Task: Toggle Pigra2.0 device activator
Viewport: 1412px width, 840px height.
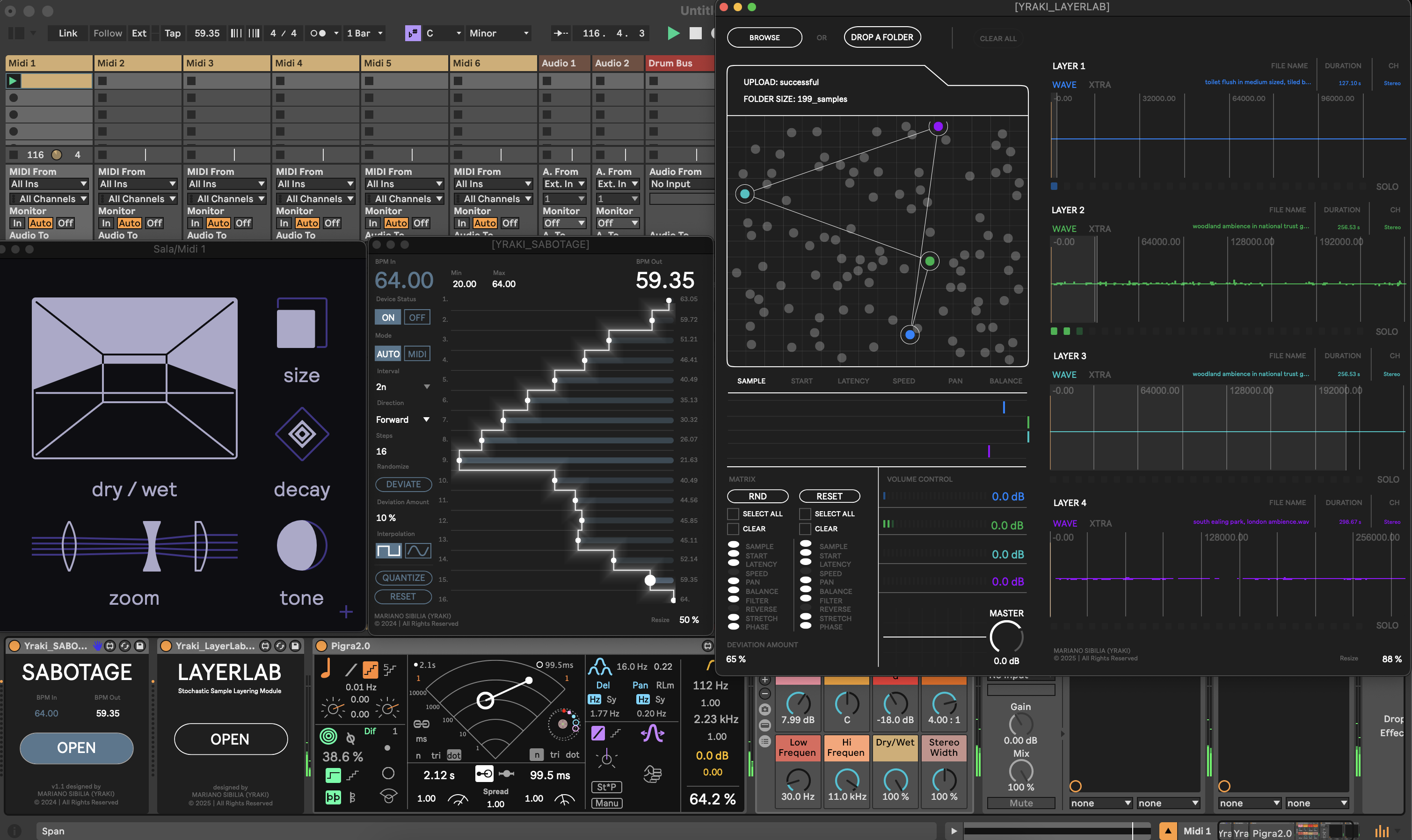Action: (x=321, y=646)
